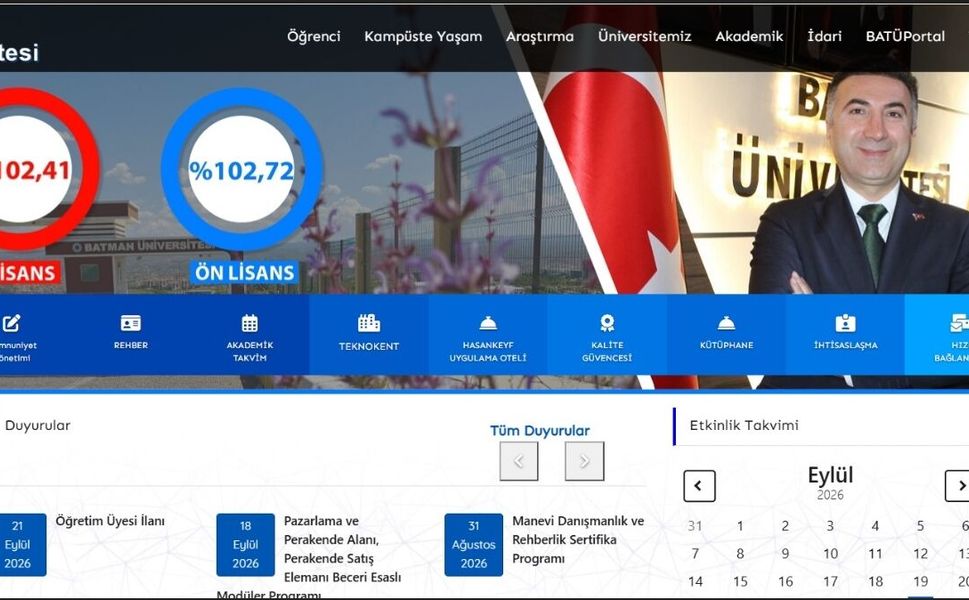
Task: Click the rector's photo in the banner
Action: coord(859,179)
